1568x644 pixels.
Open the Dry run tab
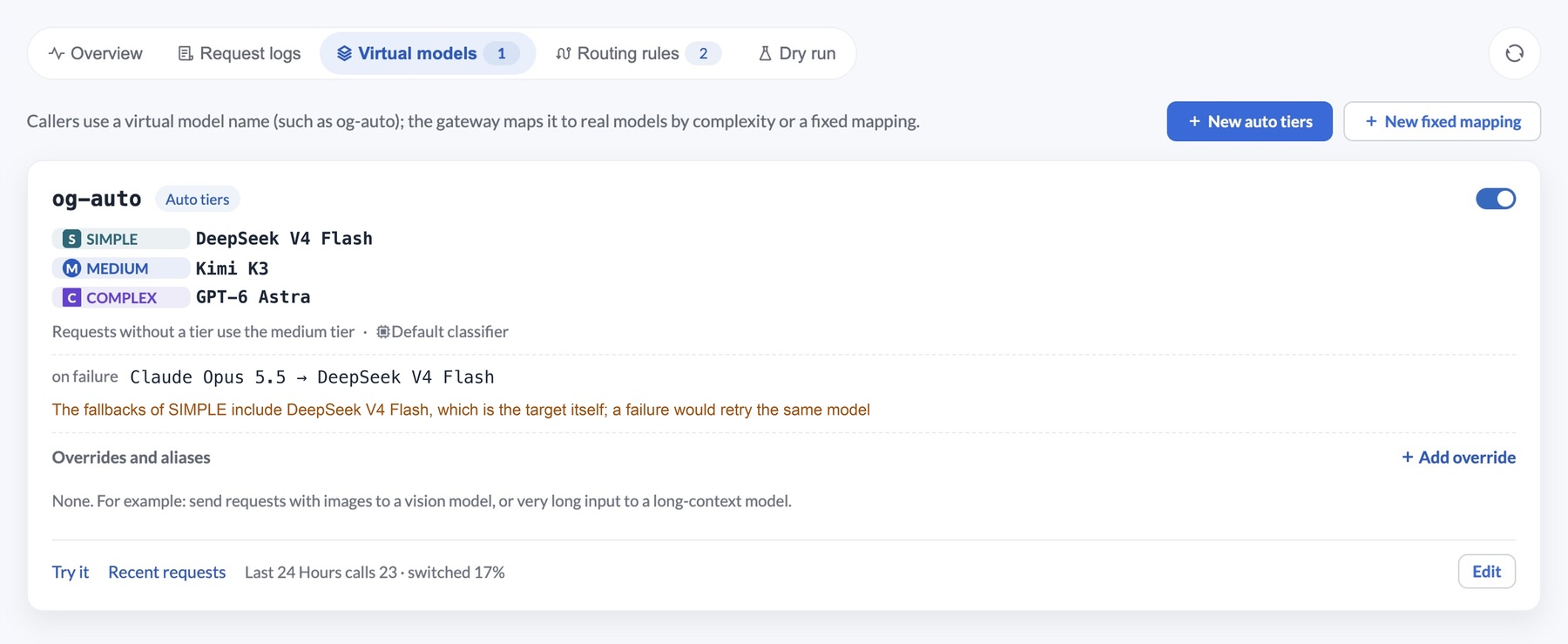[x=797, y=53]
